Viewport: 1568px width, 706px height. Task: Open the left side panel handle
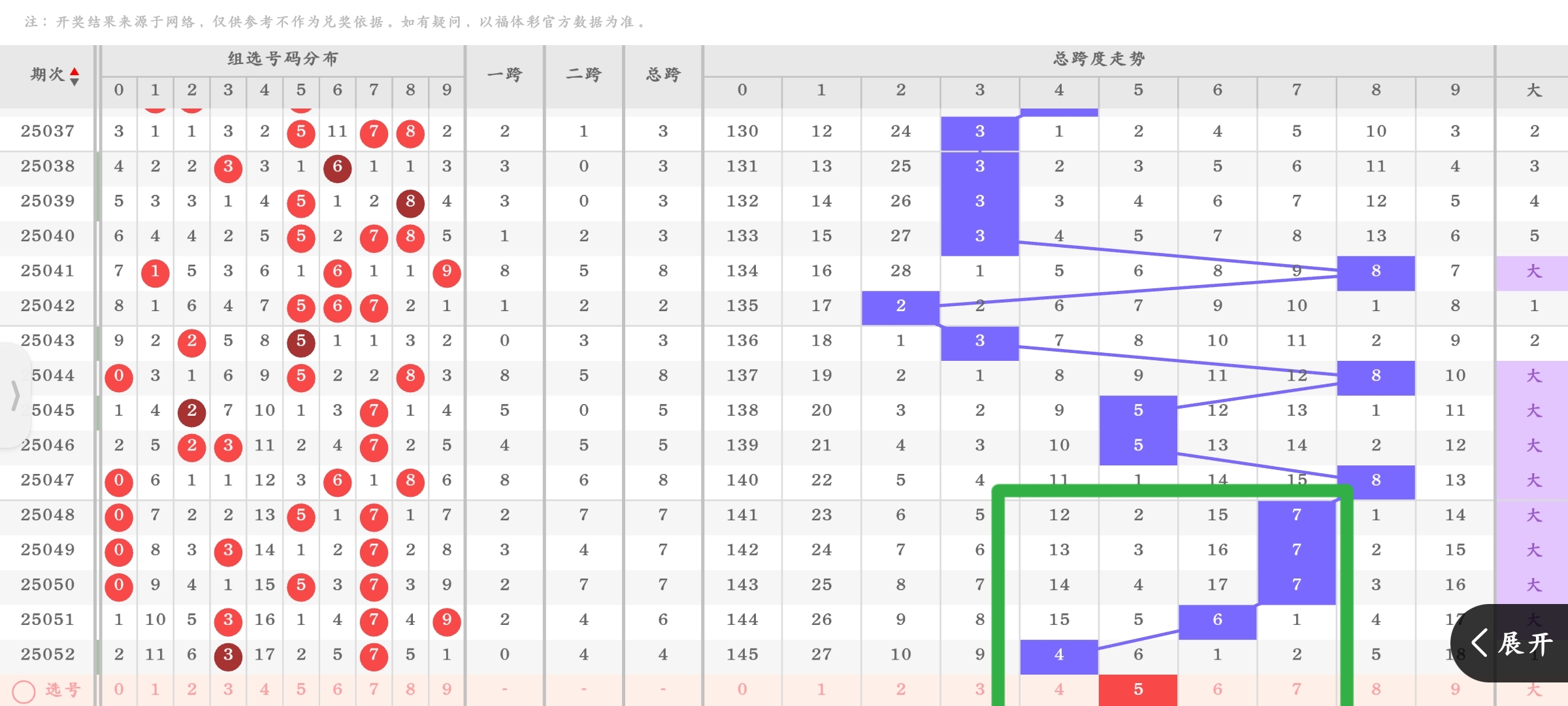click(x=14, y=395)
